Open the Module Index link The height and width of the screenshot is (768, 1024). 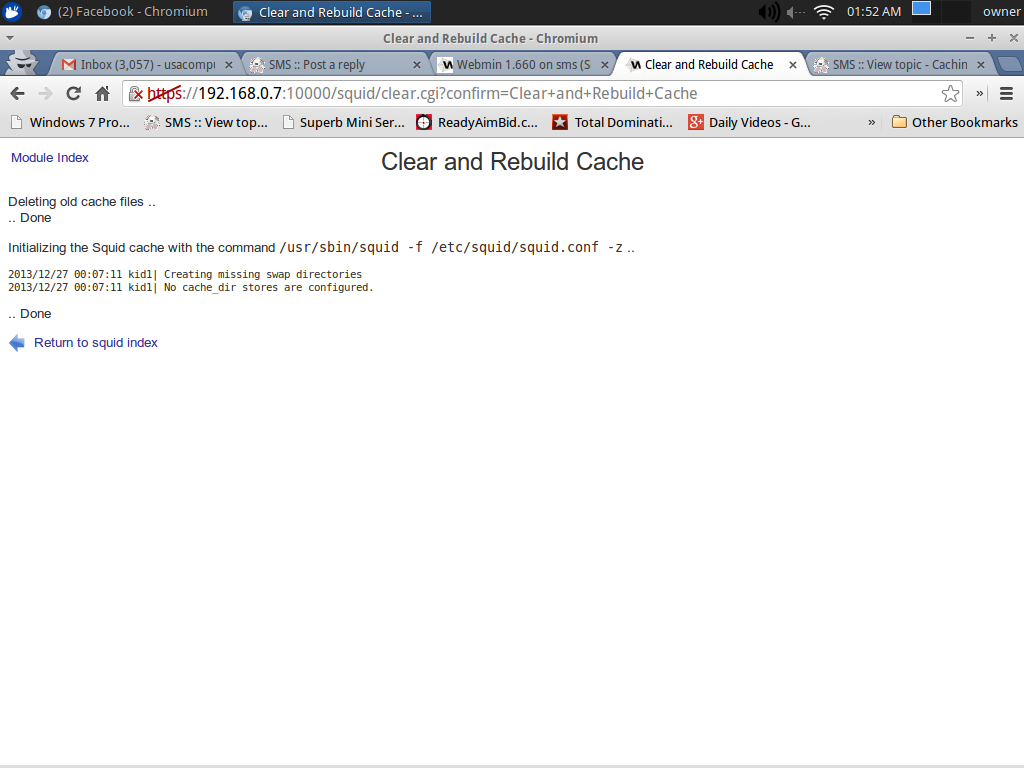(50, 158)
